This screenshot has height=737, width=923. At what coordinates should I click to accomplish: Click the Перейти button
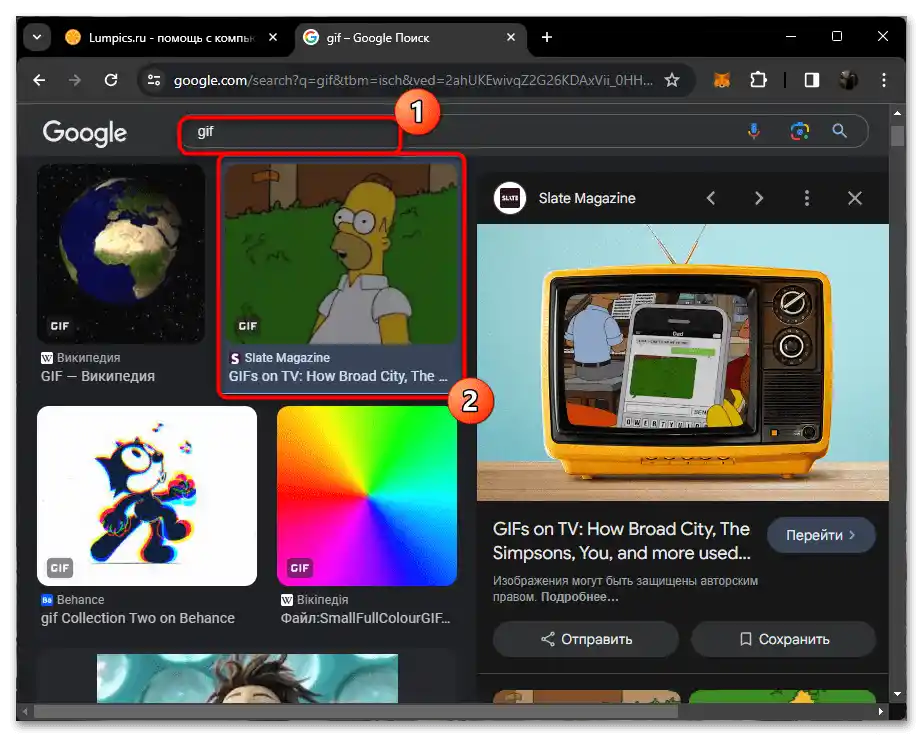821,535
